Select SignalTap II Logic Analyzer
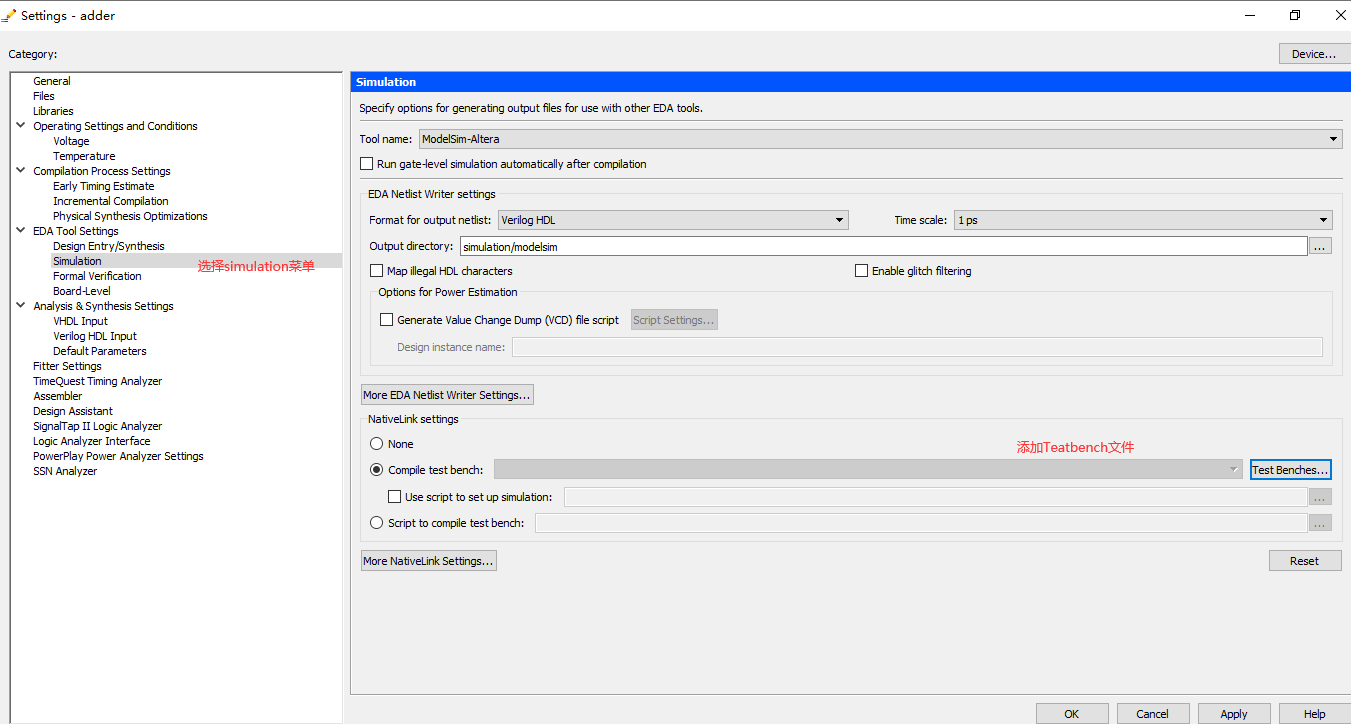The width and height of the screenshot is (1351, 724). 97,426
